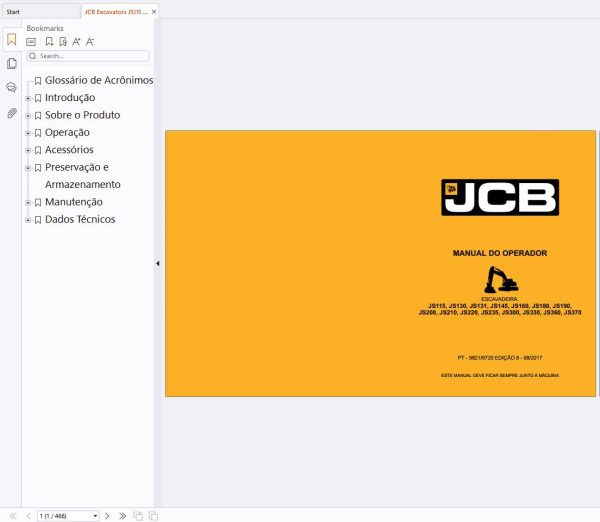Image resolution: width=600 pixels, height=522 pixels.
Task: Go to the previous page
Action: pyautogui.click(x=28, y=516)
